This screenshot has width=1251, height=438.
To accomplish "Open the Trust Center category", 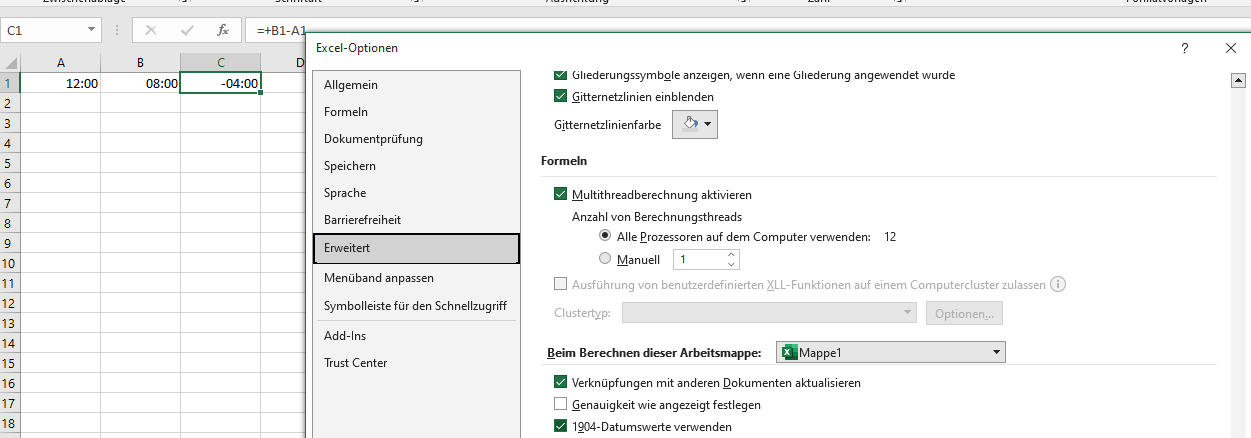I will [x=416, y=363].
